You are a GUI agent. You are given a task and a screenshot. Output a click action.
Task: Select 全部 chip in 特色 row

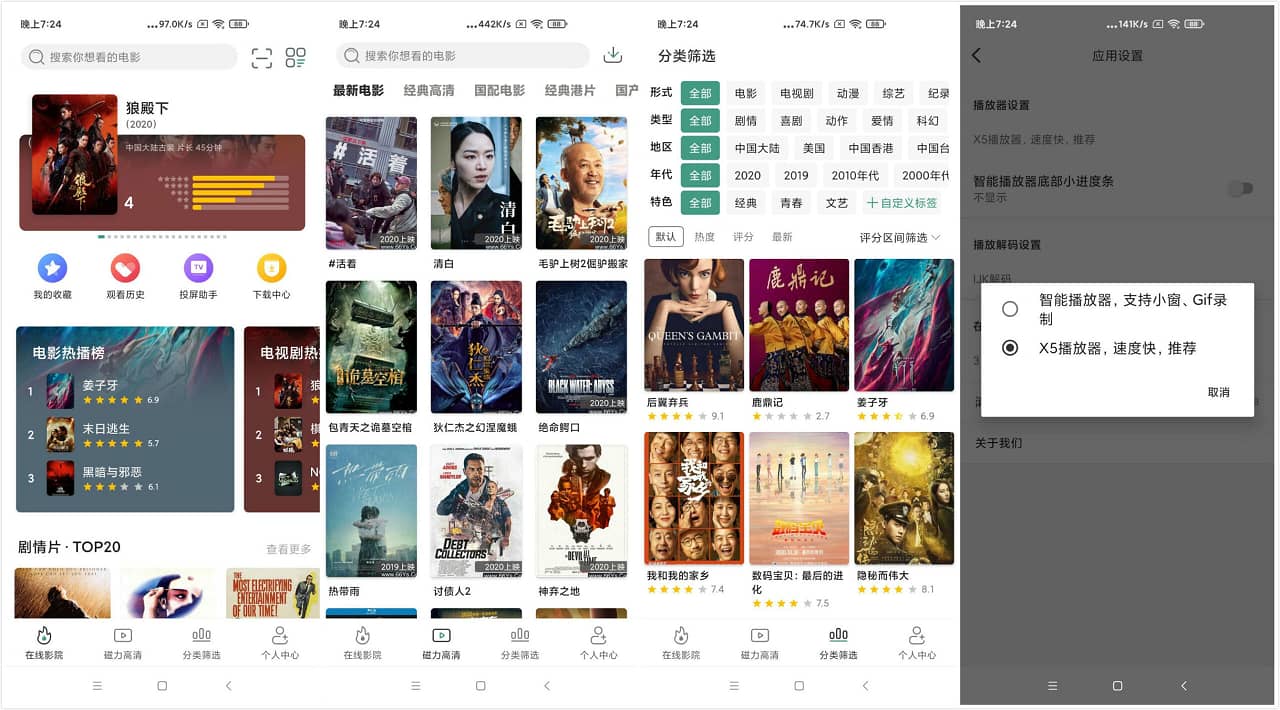(700, 202)
